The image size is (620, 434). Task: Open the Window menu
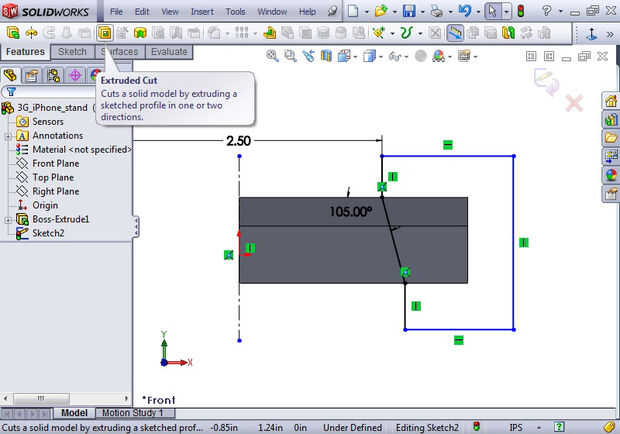coord(272,12)
